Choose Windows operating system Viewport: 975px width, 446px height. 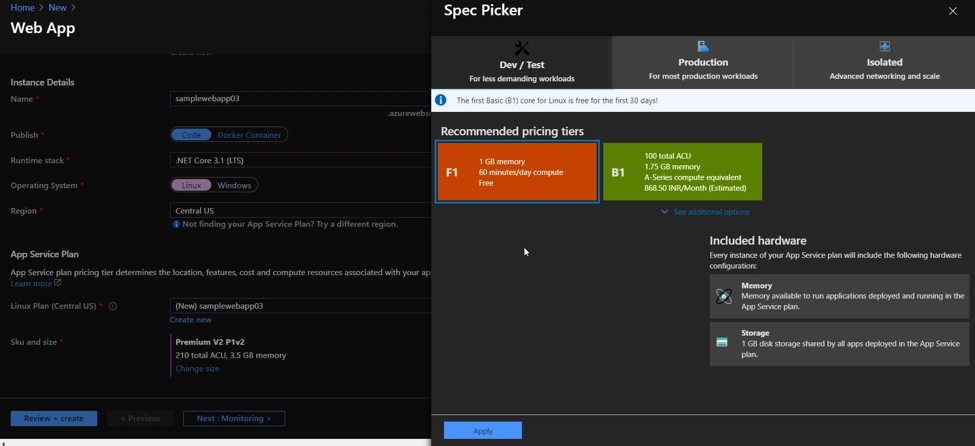(x=234, y=185)
